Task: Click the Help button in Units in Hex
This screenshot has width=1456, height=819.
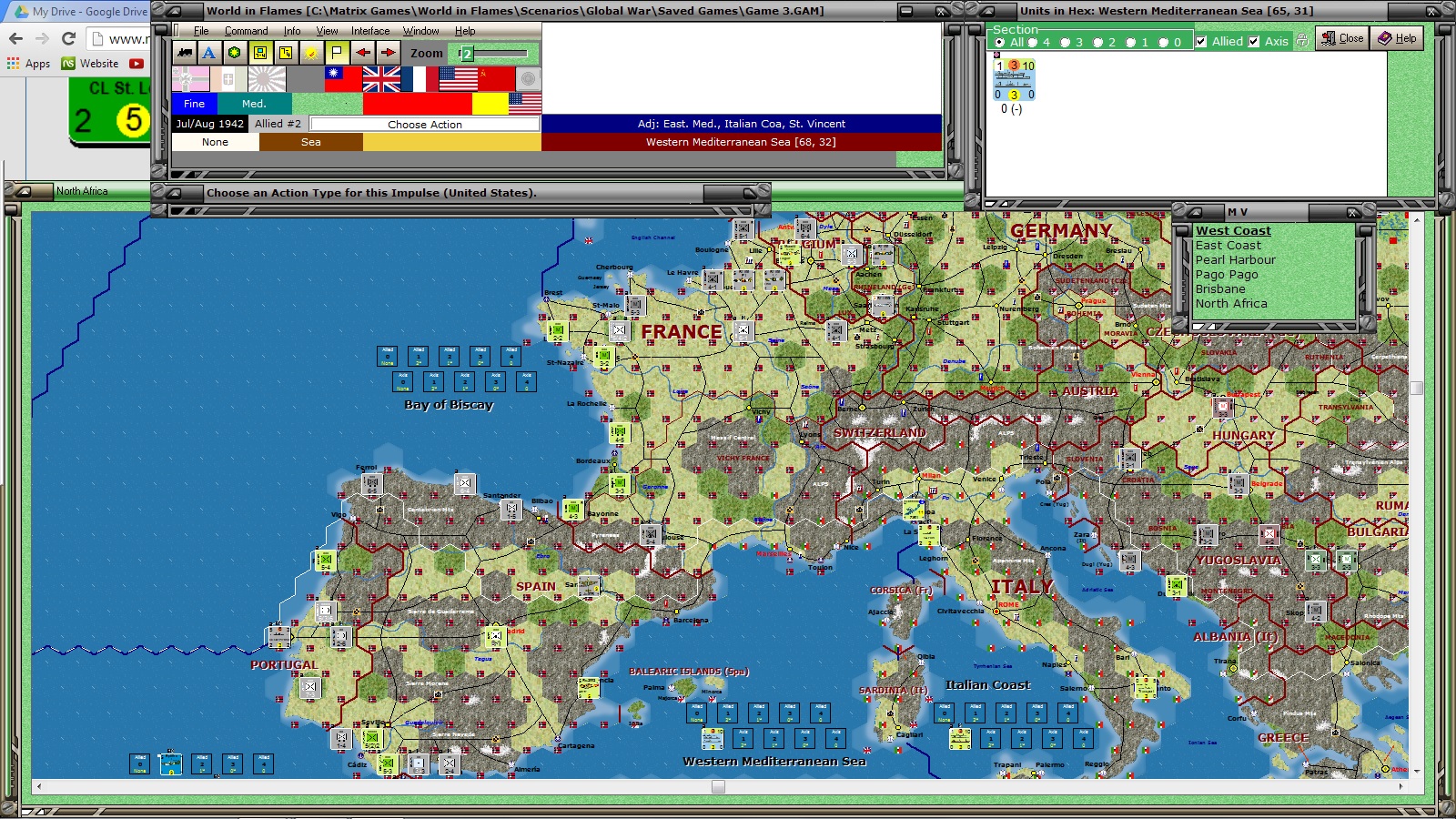Action: (x=1397, y=38)
